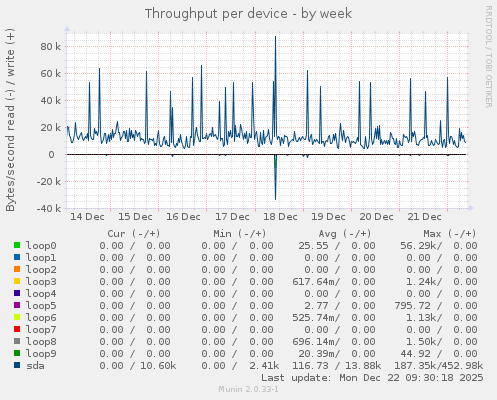Click the loop9 dark green legend swatch

pos(17,353)
